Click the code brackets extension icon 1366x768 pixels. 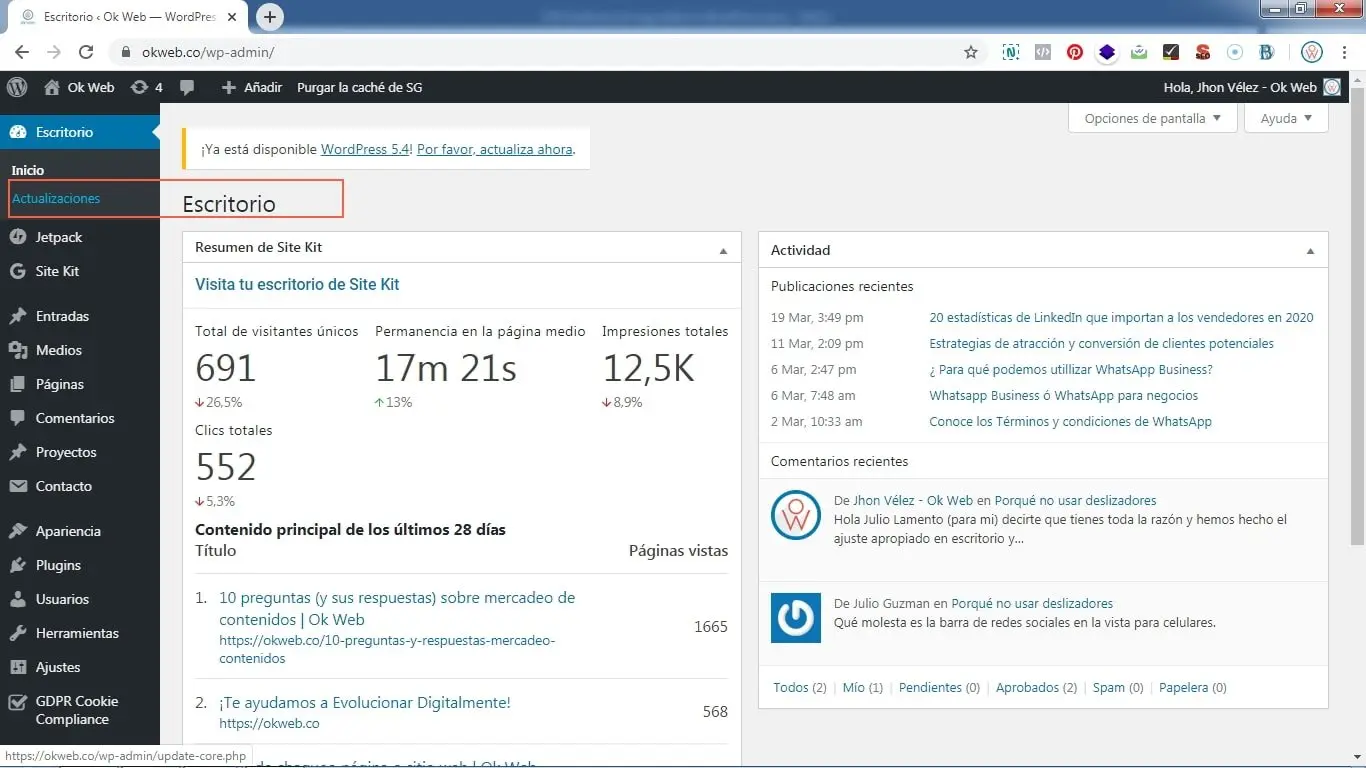pyautogui.click(x=1043, y=52)
